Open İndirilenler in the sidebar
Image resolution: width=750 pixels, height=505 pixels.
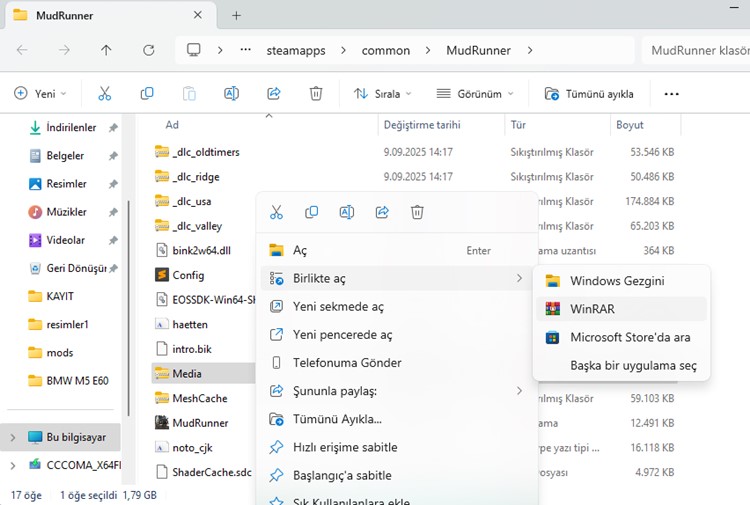point(71,128)
